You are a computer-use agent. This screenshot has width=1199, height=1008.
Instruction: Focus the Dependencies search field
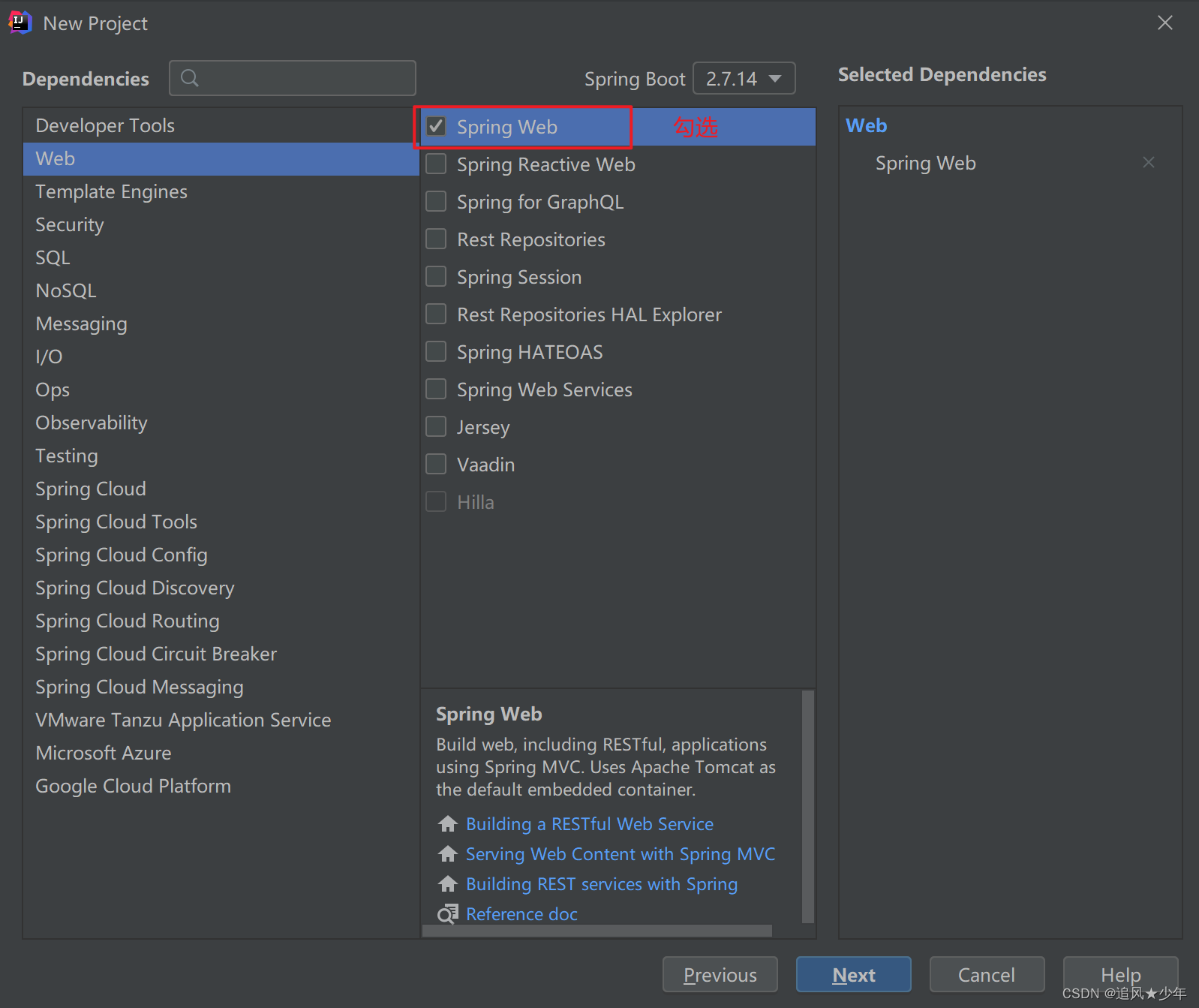tap(293, 78)
